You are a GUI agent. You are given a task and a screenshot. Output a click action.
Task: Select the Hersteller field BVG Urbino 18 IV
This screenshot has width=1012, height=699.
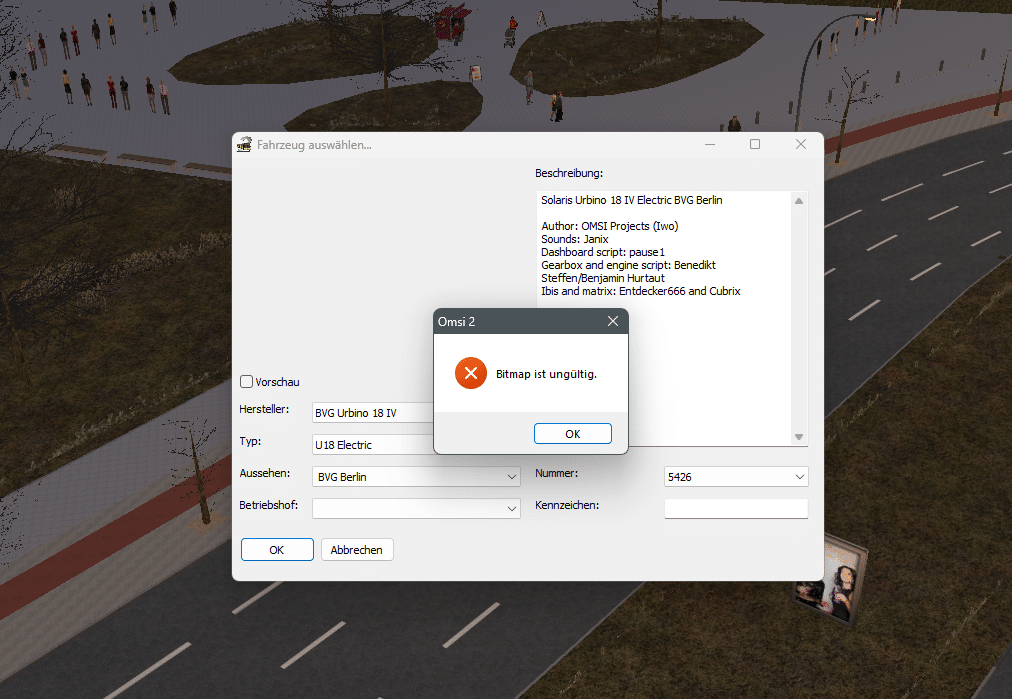[x=372, y=413]
